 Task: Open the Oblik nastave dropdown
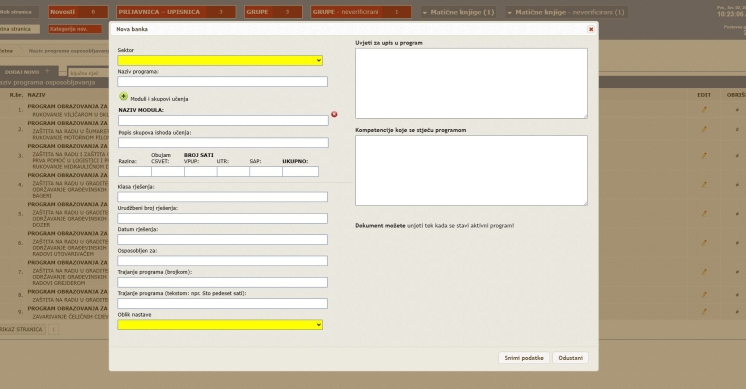pyautogui.click(x=220, y=325)
